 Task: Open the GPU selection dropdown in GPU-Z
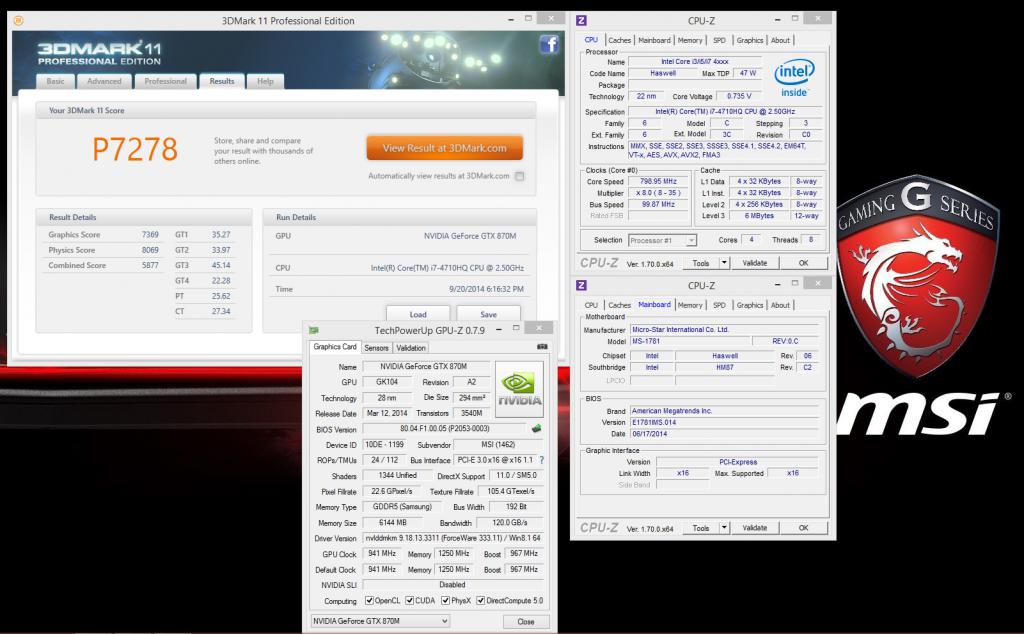click(x=379, y=621)
